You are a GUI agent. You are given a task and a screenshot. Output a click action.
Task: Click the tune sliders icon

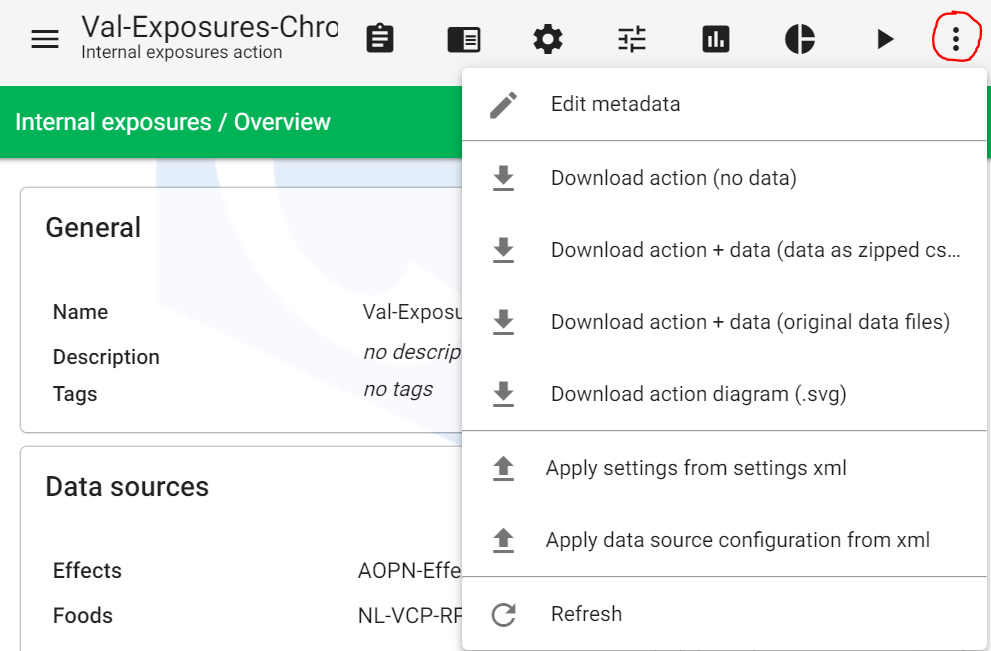[x=632, y=39]
